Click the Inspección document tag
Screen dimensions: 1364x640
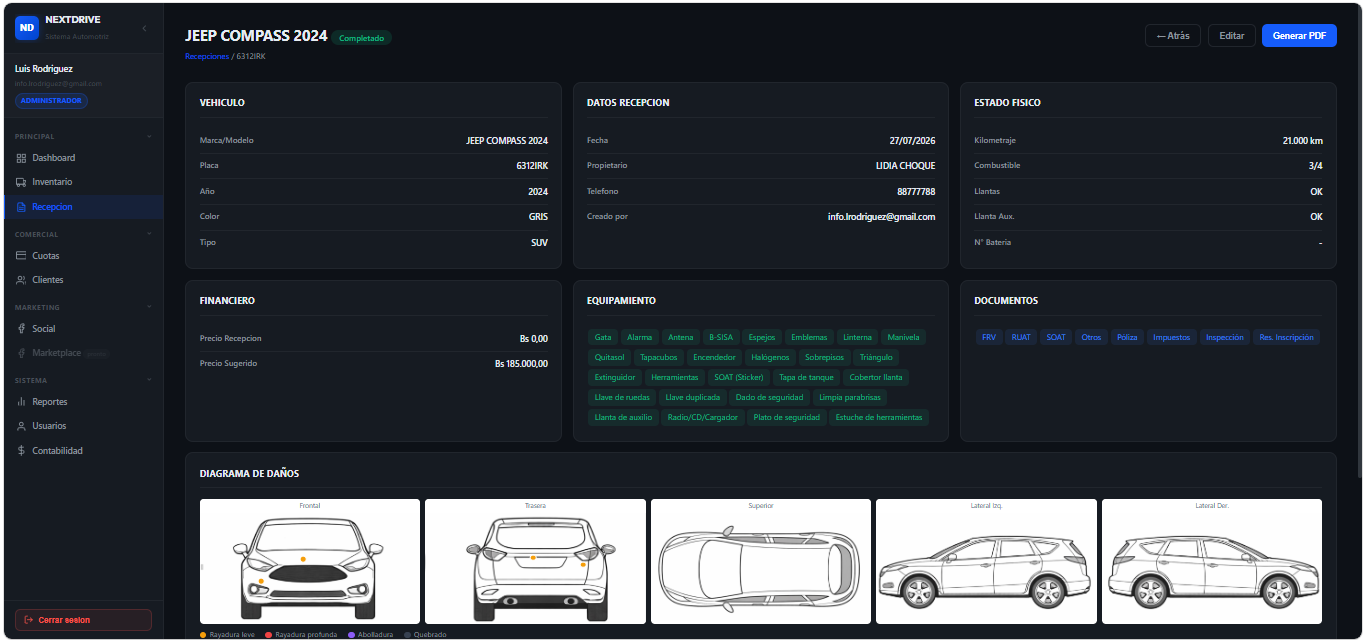[x=1225, y=337]
